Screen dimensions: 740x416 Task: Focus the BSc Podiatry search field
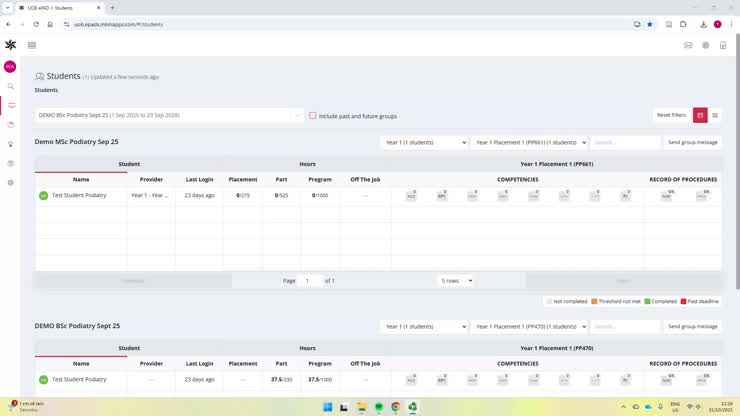pyautogui.click(x=625, y=326)
